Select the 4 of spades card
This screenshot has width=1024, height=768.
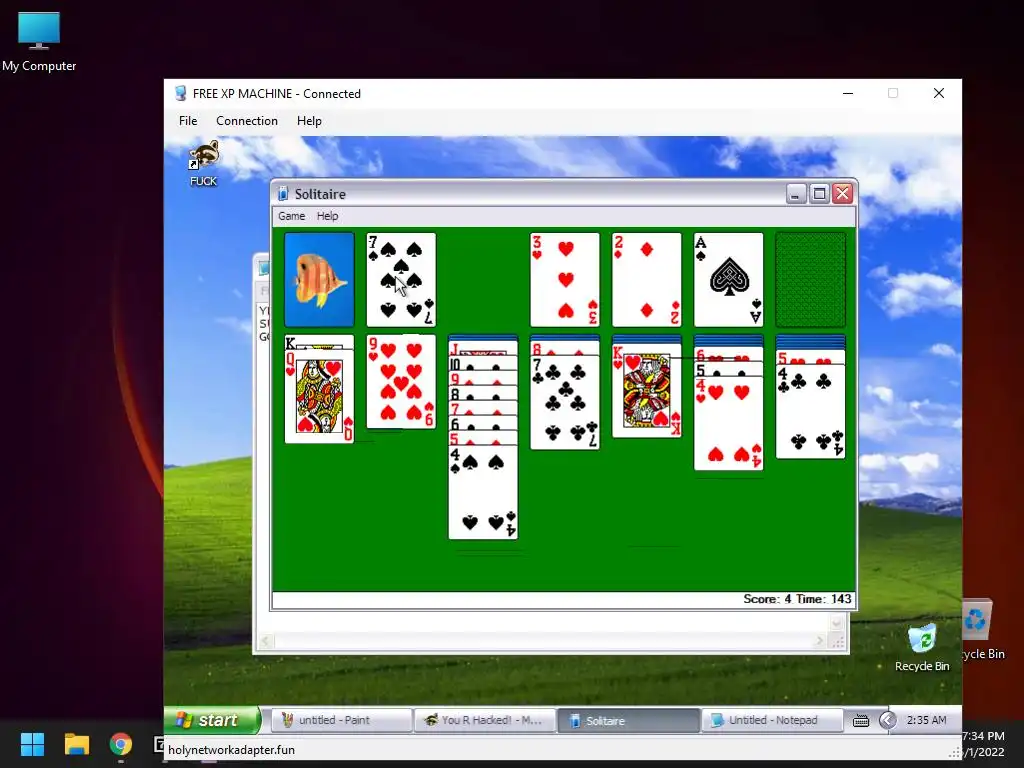pos(483,492)
